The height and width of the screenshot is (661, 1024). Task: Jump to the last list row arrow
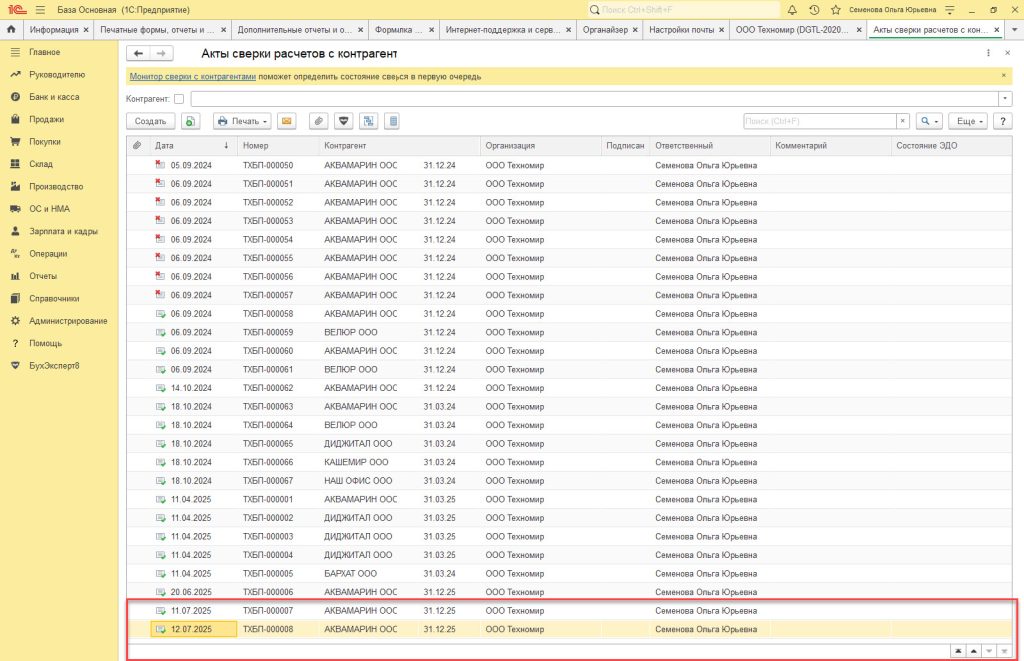tap(1004, 651)
